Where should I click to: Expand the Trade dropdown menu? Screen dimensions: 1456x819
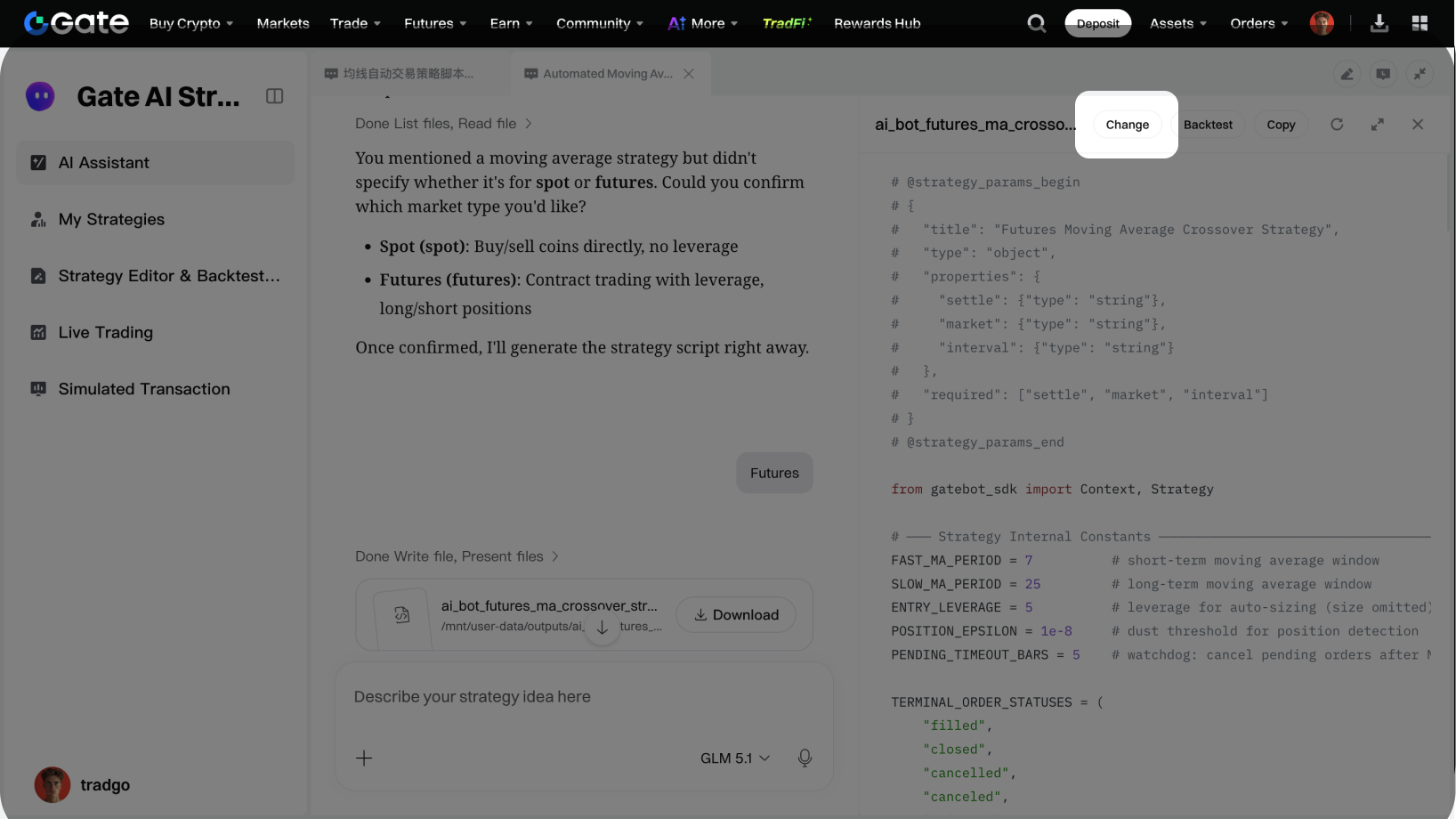pos(355,23)
